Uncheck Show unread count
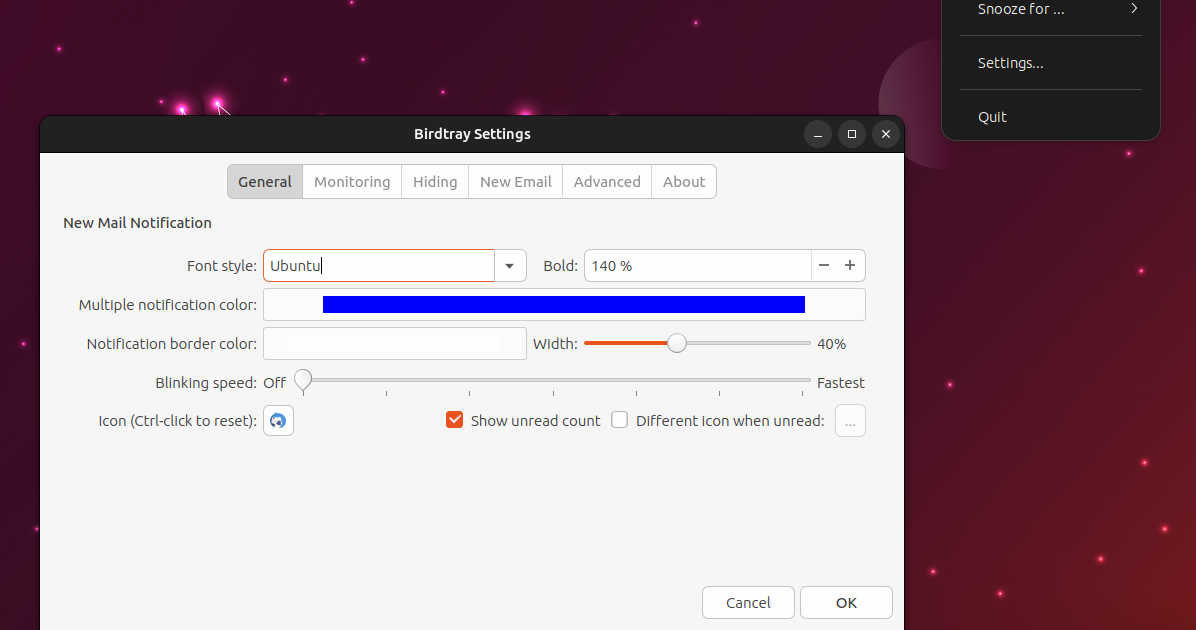Screen dimensions: 1196x630 455,419
